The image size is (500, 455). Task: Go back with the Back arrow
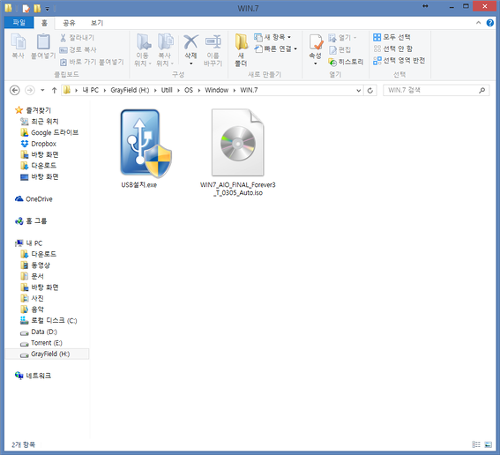point(15,90)
